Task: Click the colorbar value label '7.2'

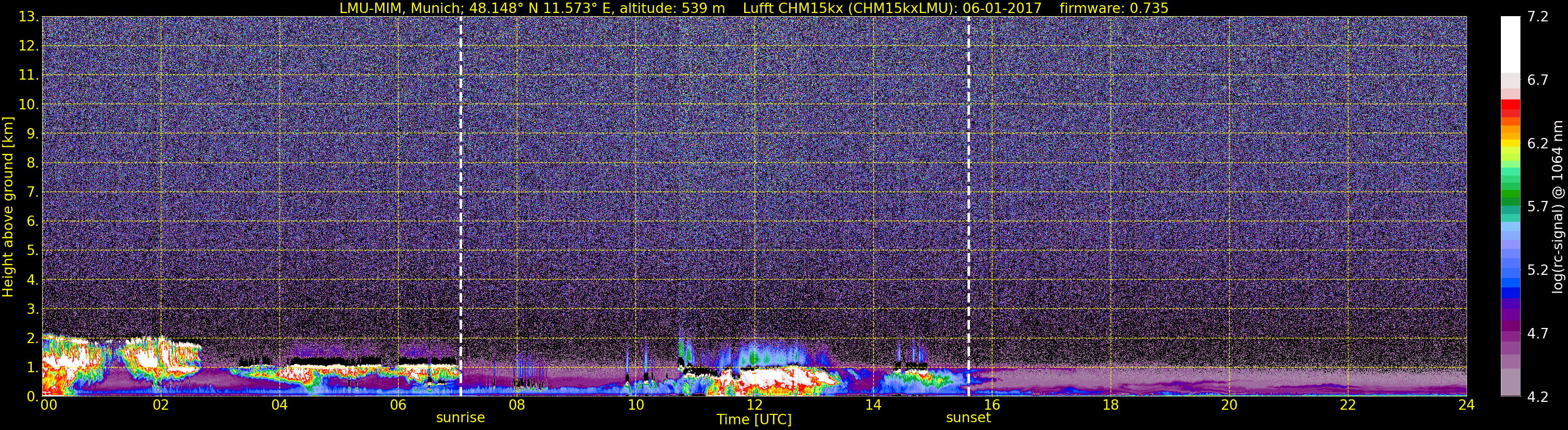Action: coord(1538,17)
